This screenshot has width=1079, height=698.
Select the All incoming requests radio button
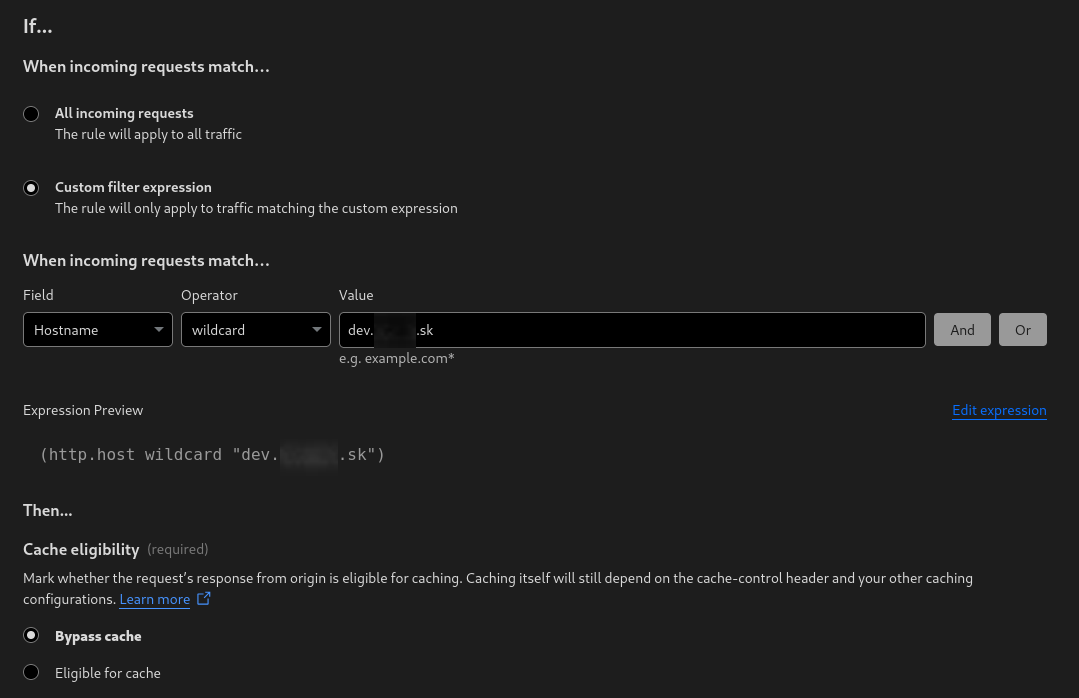click(x=32, y=114)
